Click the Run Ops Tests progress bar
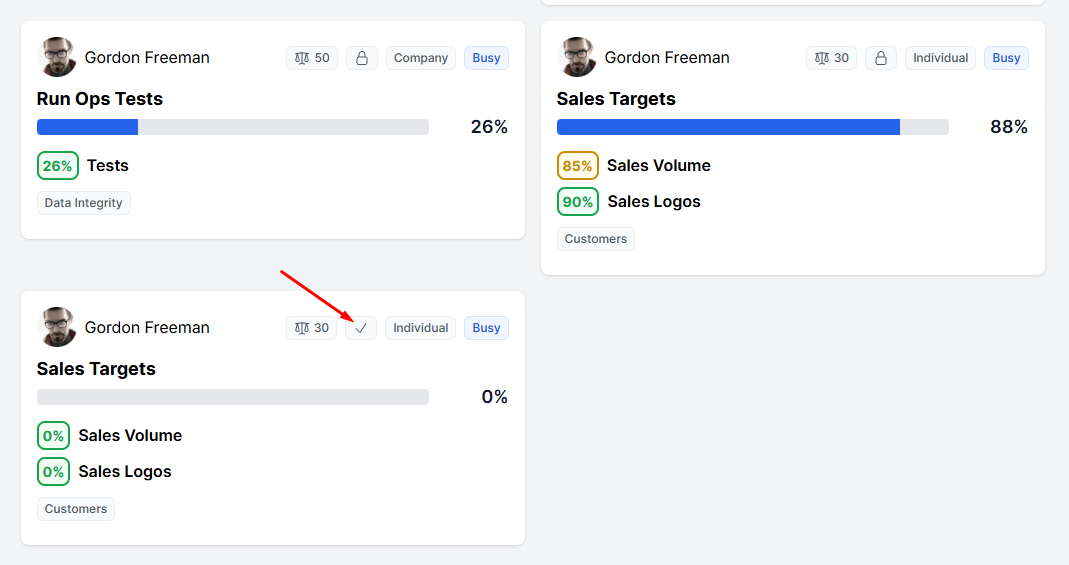Image resolution: width=1069 pixels, height=565 pixels. coord(233,127)
